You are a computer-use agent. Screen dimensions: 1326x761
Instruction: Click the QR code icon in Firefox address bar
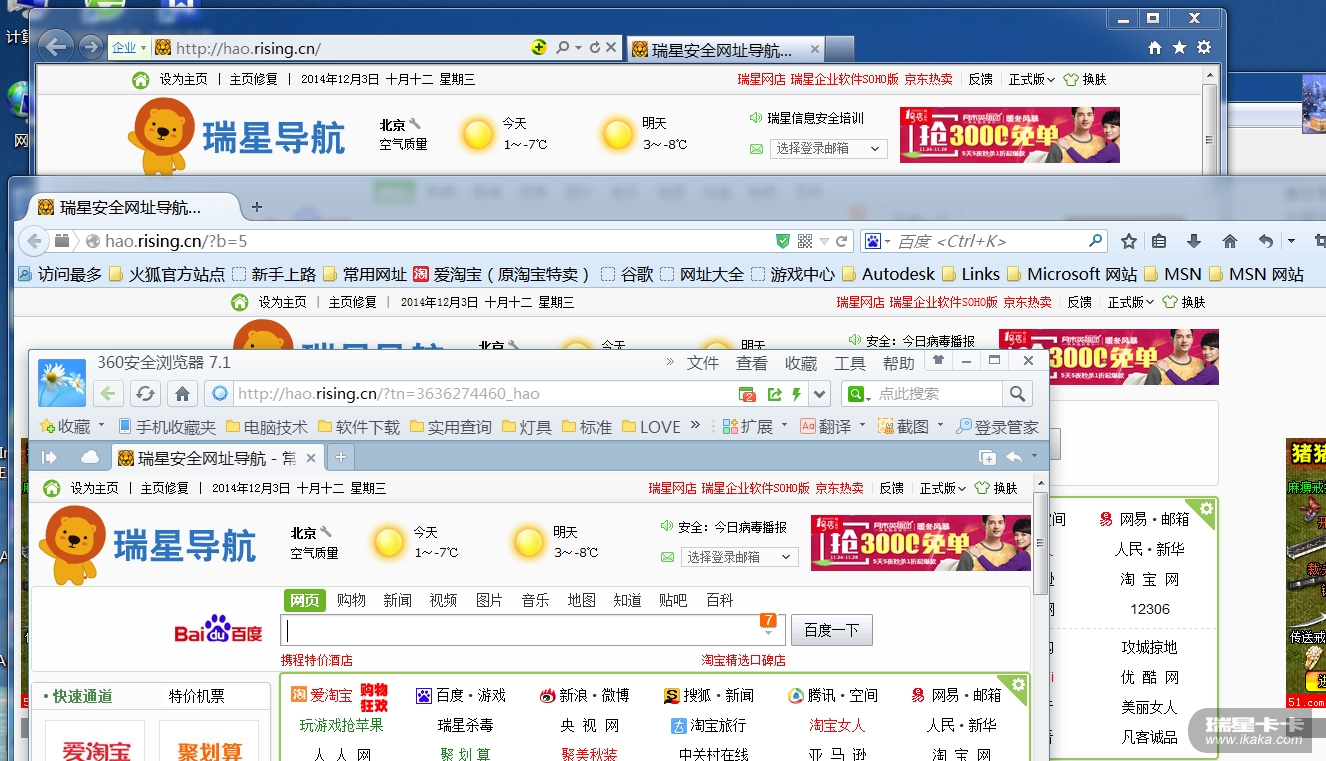click(x=805, y=241)
